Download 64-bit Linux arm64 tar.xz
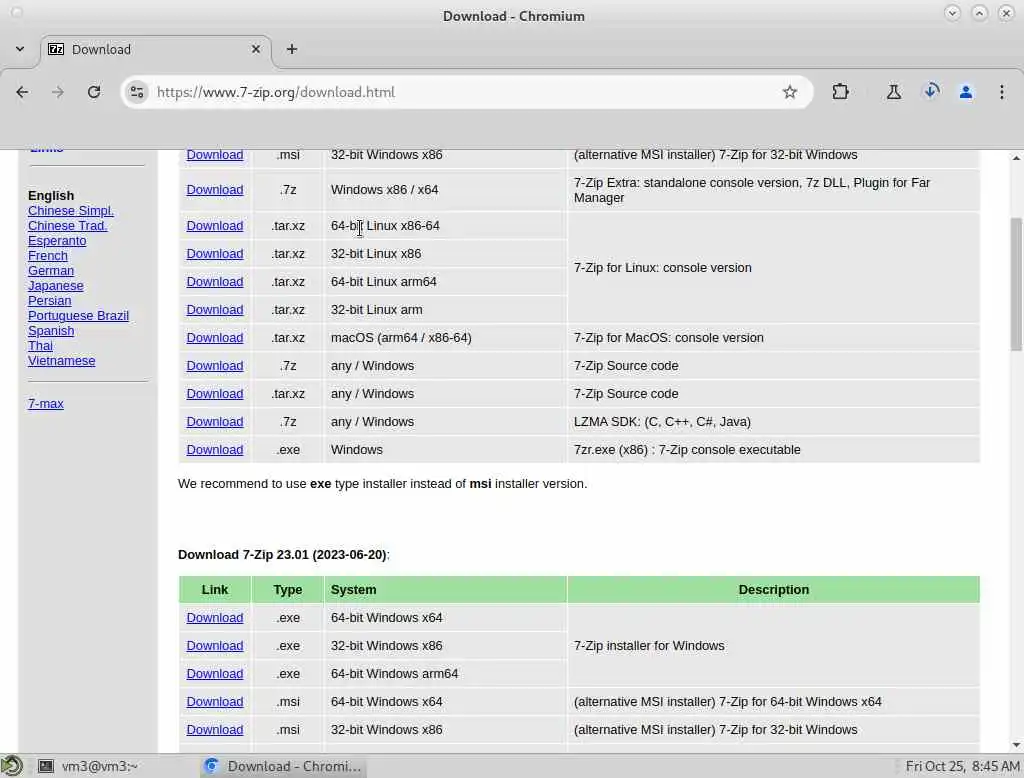This screenshot has height=778, width=1024. point(215,282)
